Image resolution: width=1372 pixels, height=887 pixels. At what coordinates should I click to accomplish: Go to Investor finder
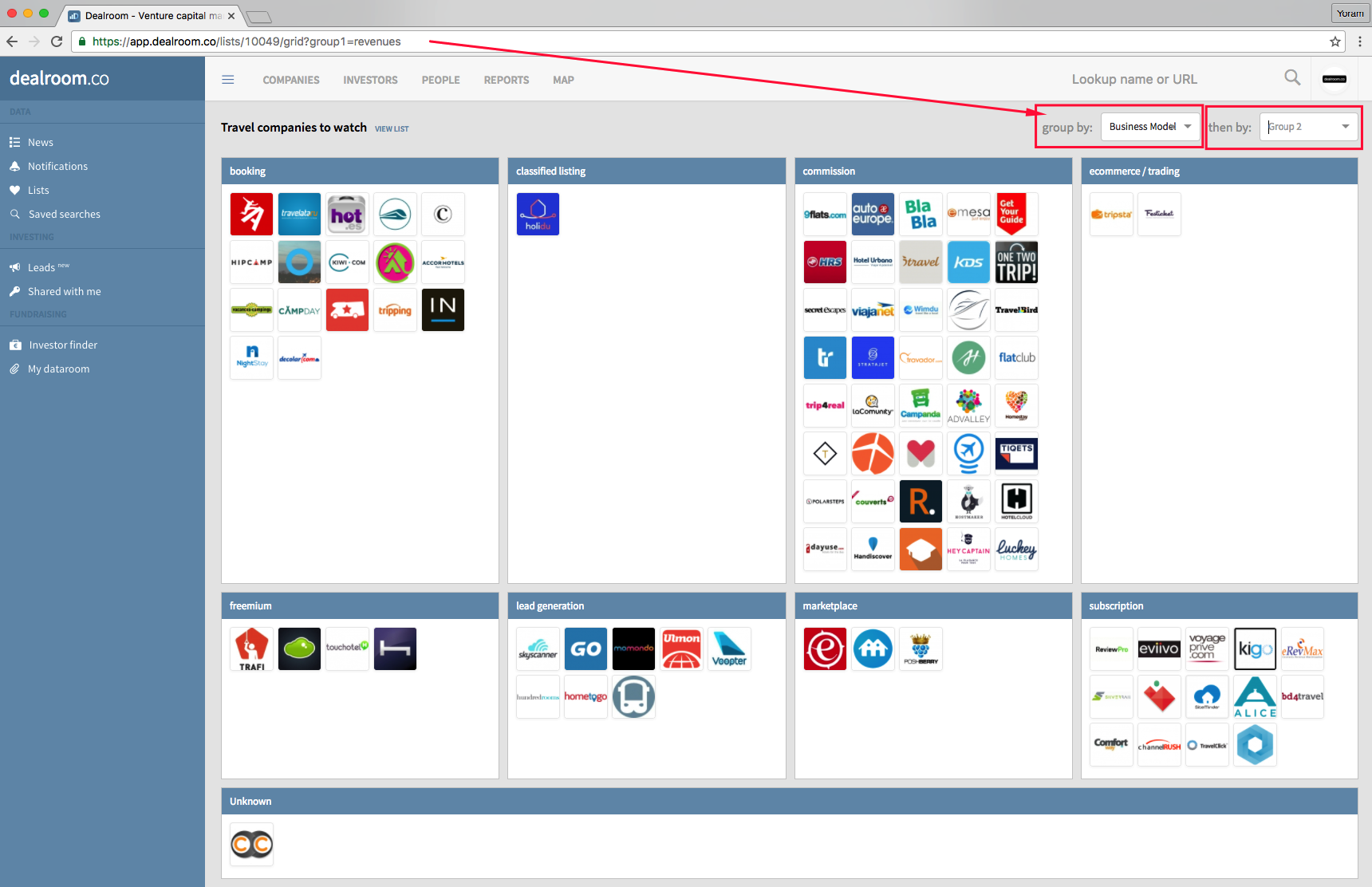point(63,345)
